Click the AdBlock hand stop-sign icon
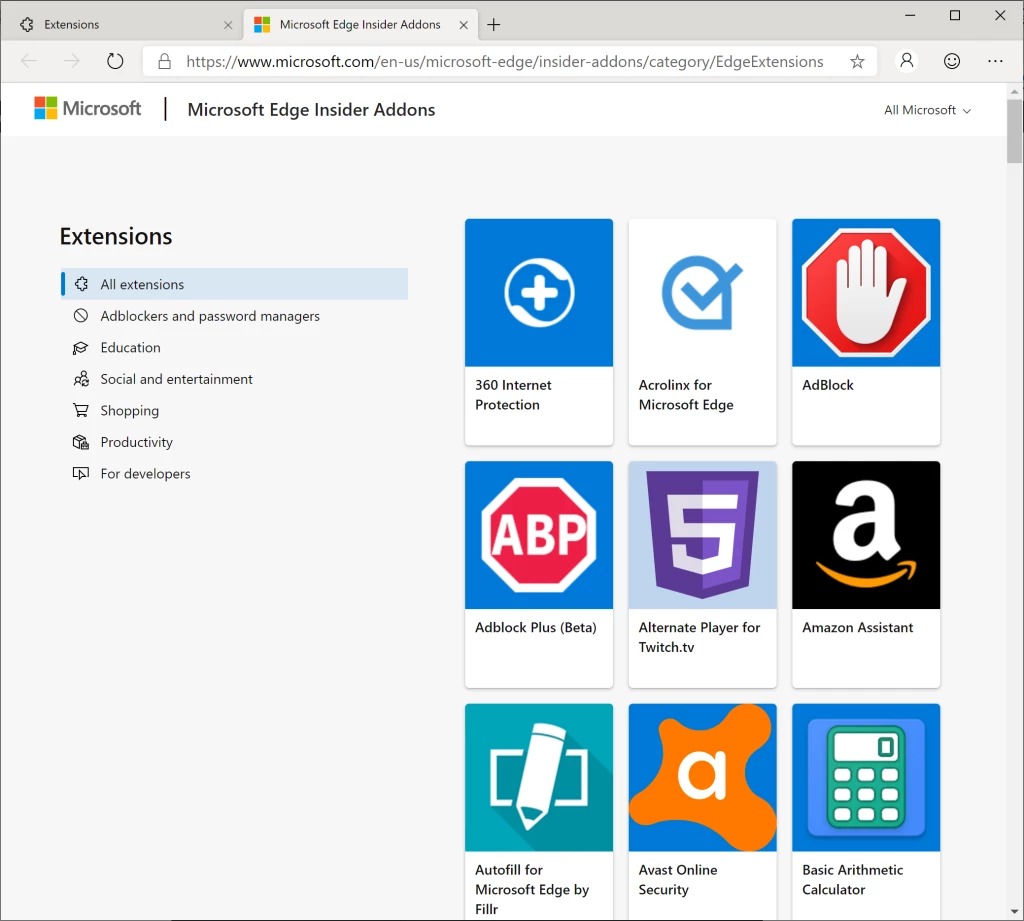Image resolution: width=1024 pixels, height=921 pixels. (866, 293)
